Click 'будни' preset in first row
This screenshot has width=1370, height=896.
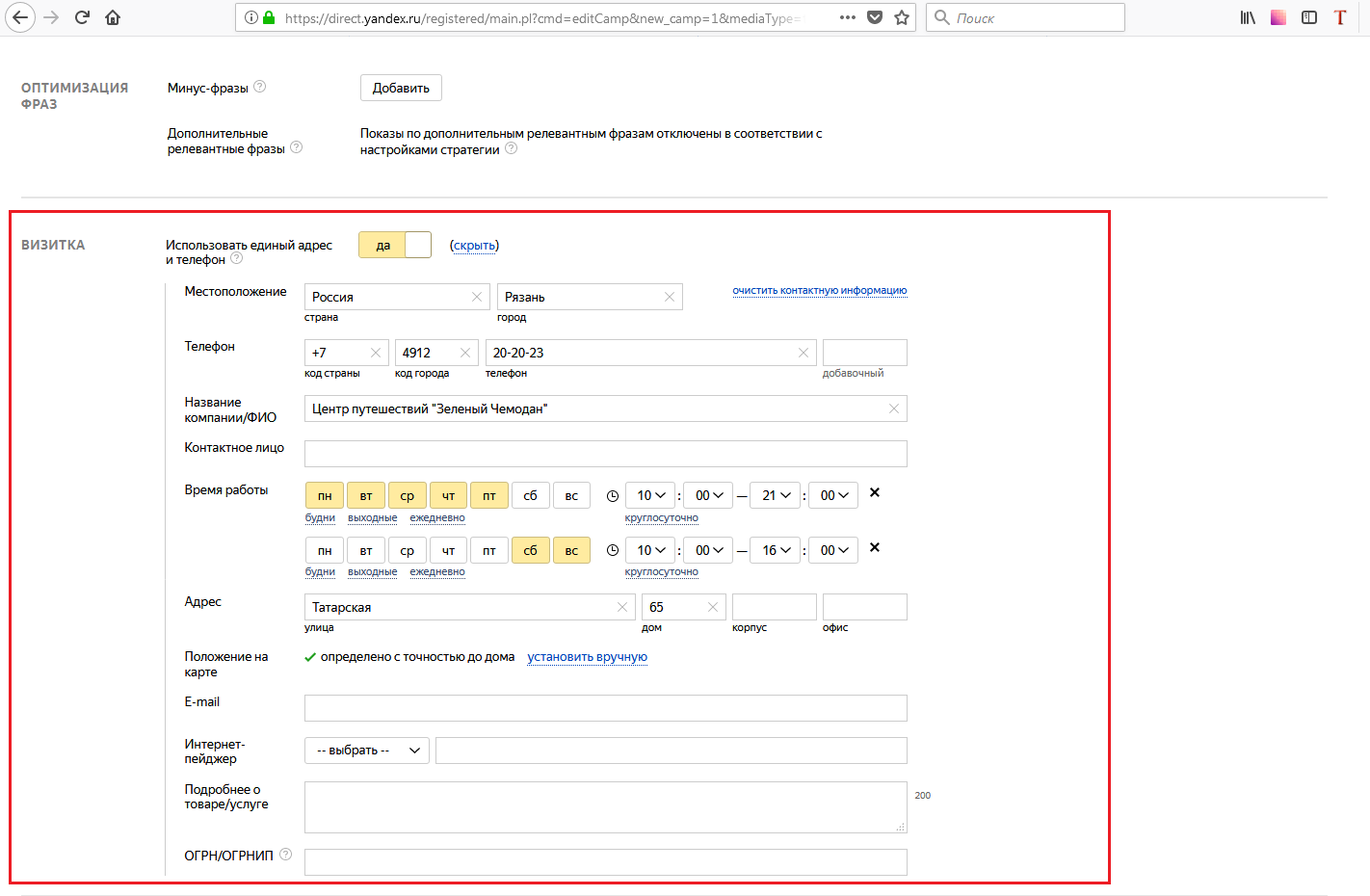click(320, 517)
